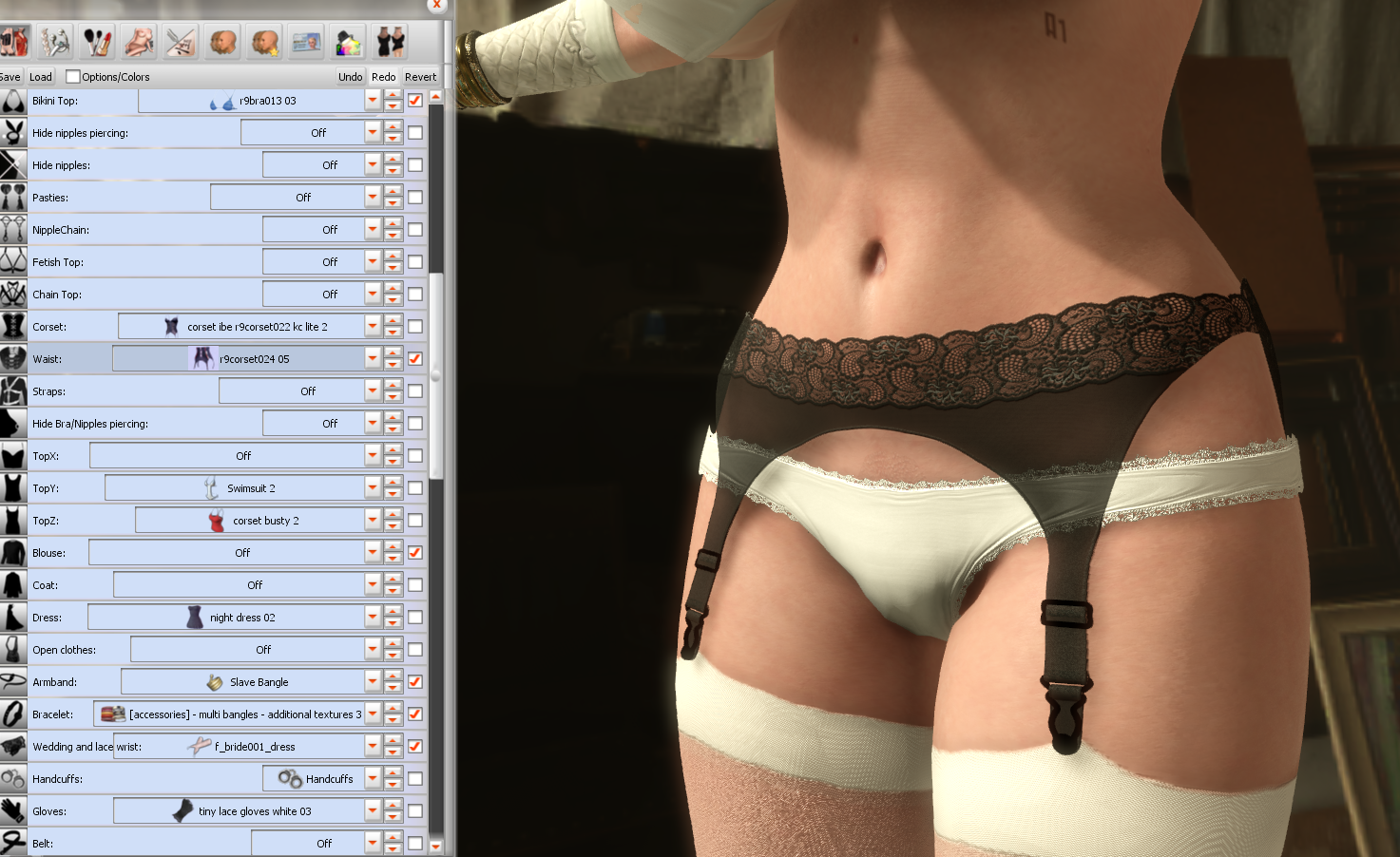The width and height of the screenshot is (1400, 857).
Task: Open the clothing category tab icon
Action: 13,42
